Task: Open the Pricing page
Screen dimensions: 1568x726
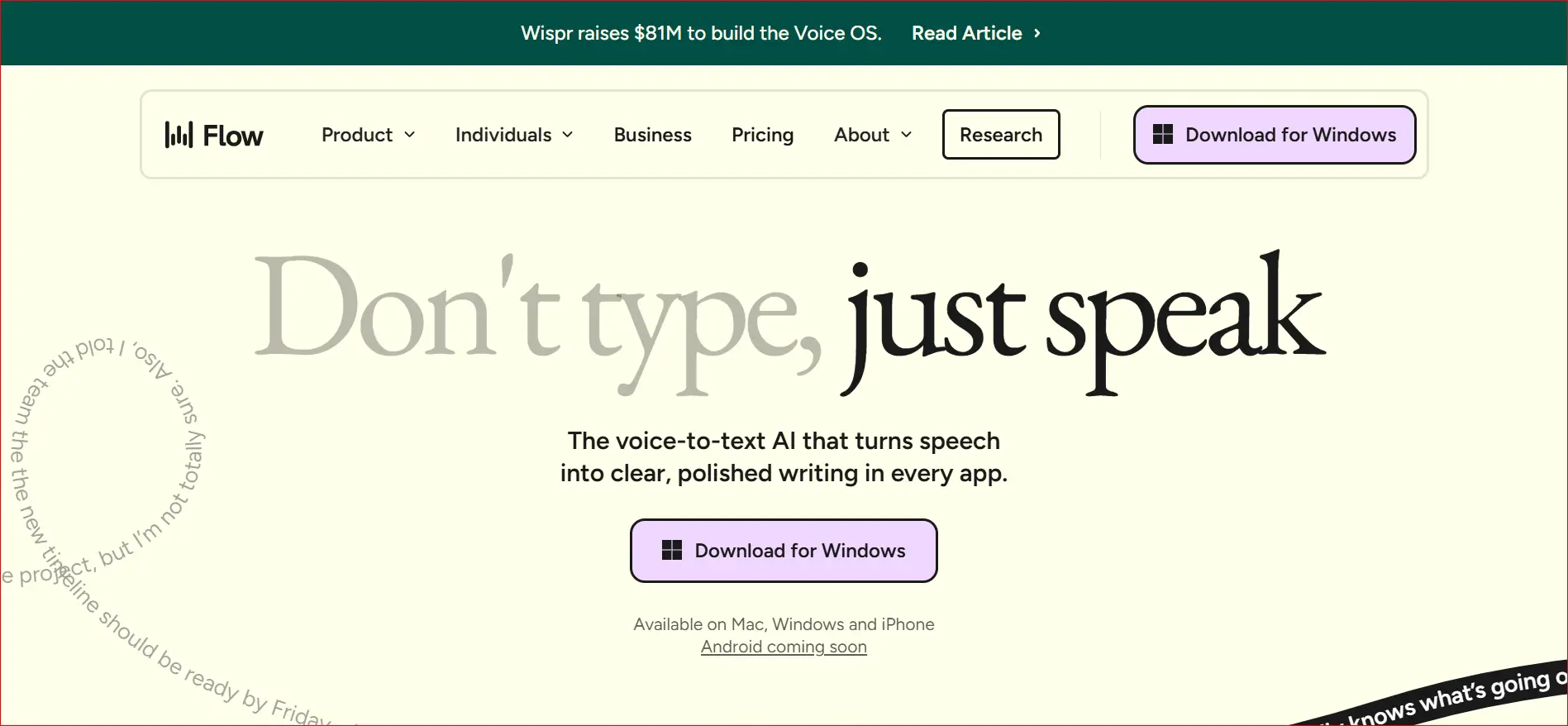Action: click(x=762, y=135)
